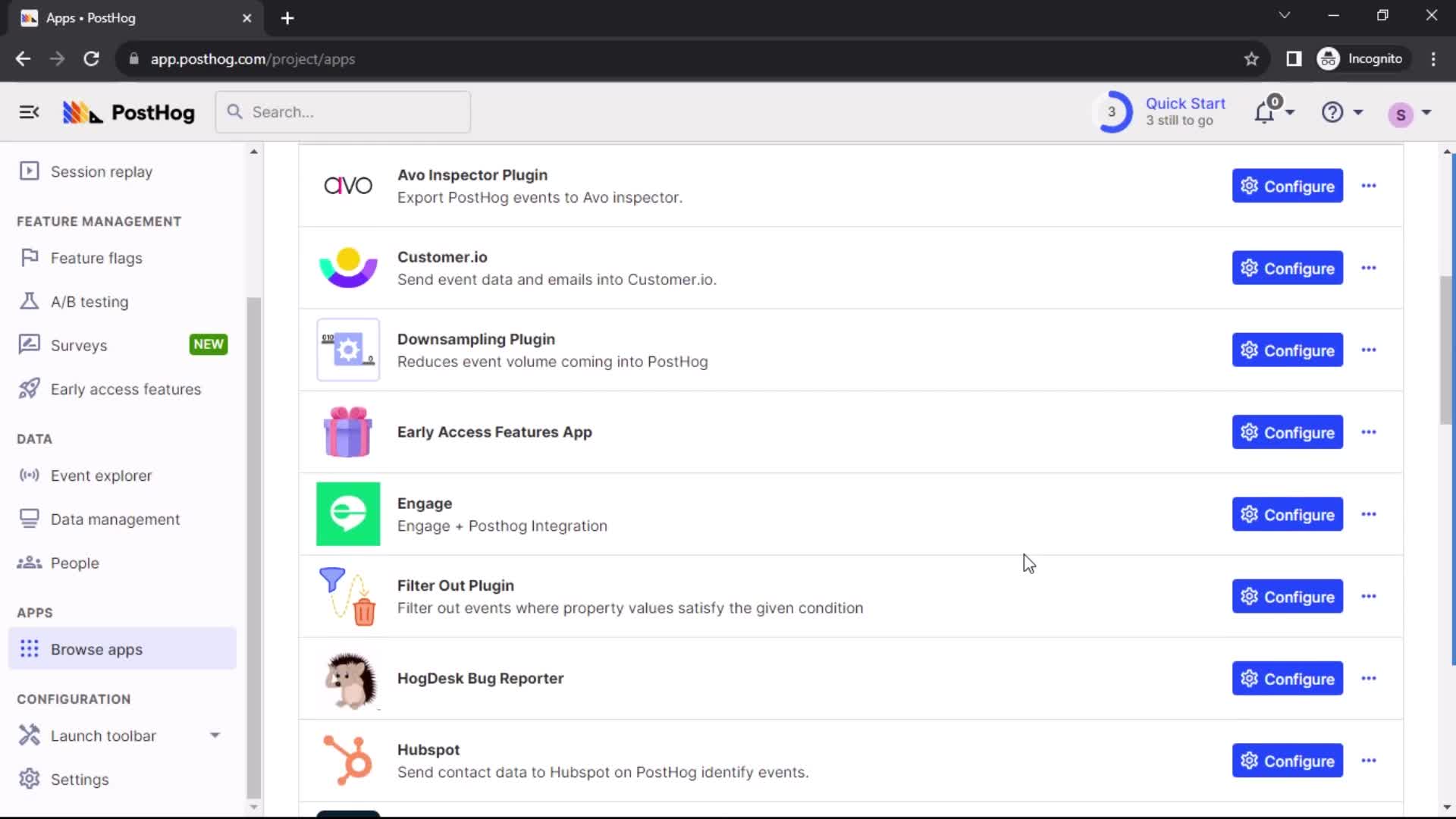This screenshot has width=1456, height=819.
Task: Click the HogDesk Bug Reporter hedgehog icon
Action: pyautogui.click(x=348, y=678)
